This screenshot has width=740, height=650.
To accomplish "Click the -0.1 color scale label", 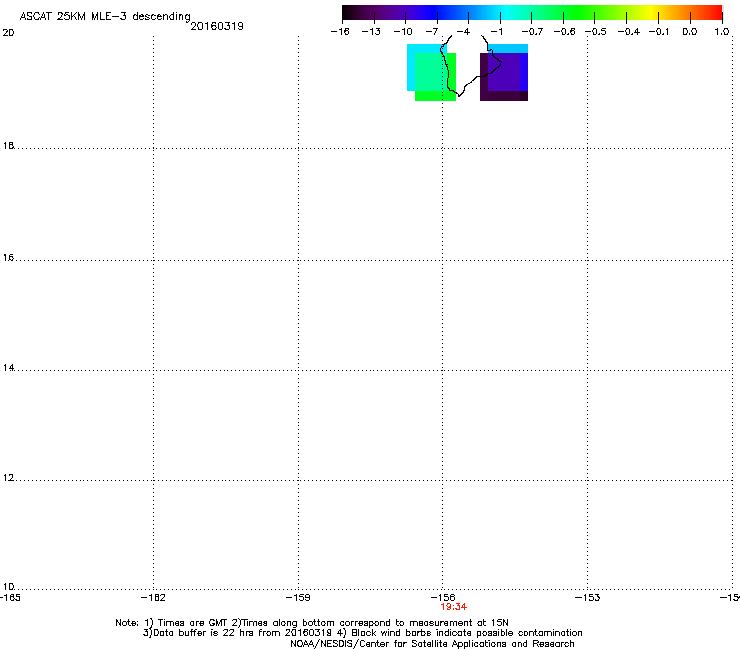I will (659, 32).
